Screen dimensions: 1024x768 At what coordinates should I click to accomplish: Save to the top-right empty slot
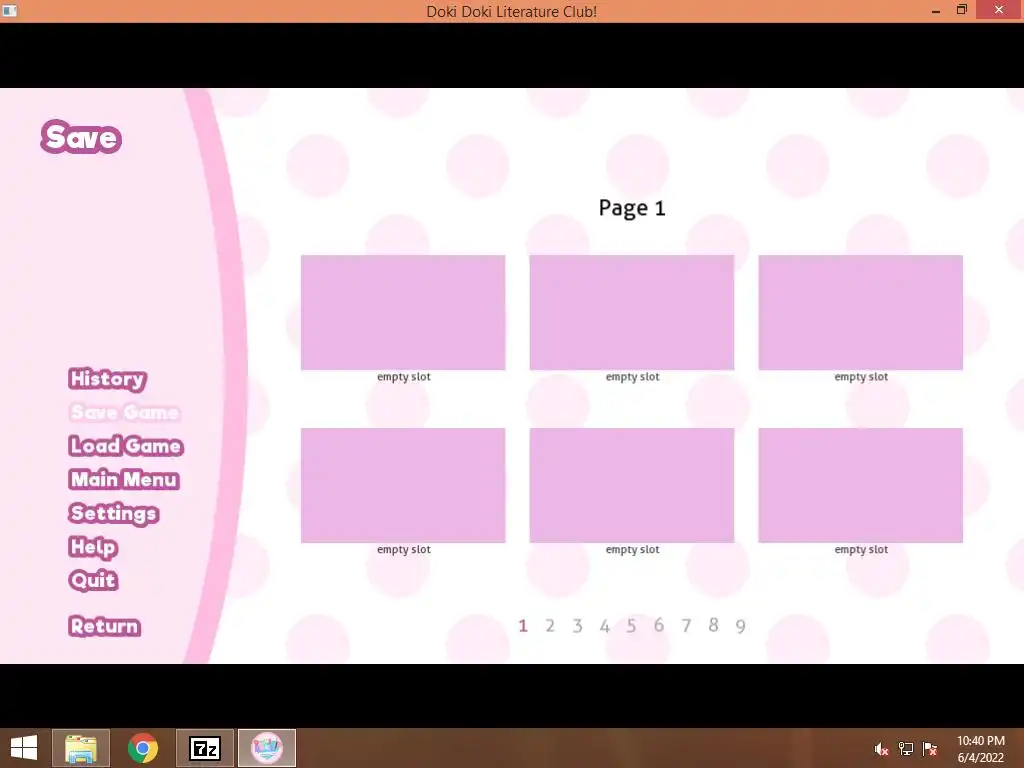(x=861, y=312)
